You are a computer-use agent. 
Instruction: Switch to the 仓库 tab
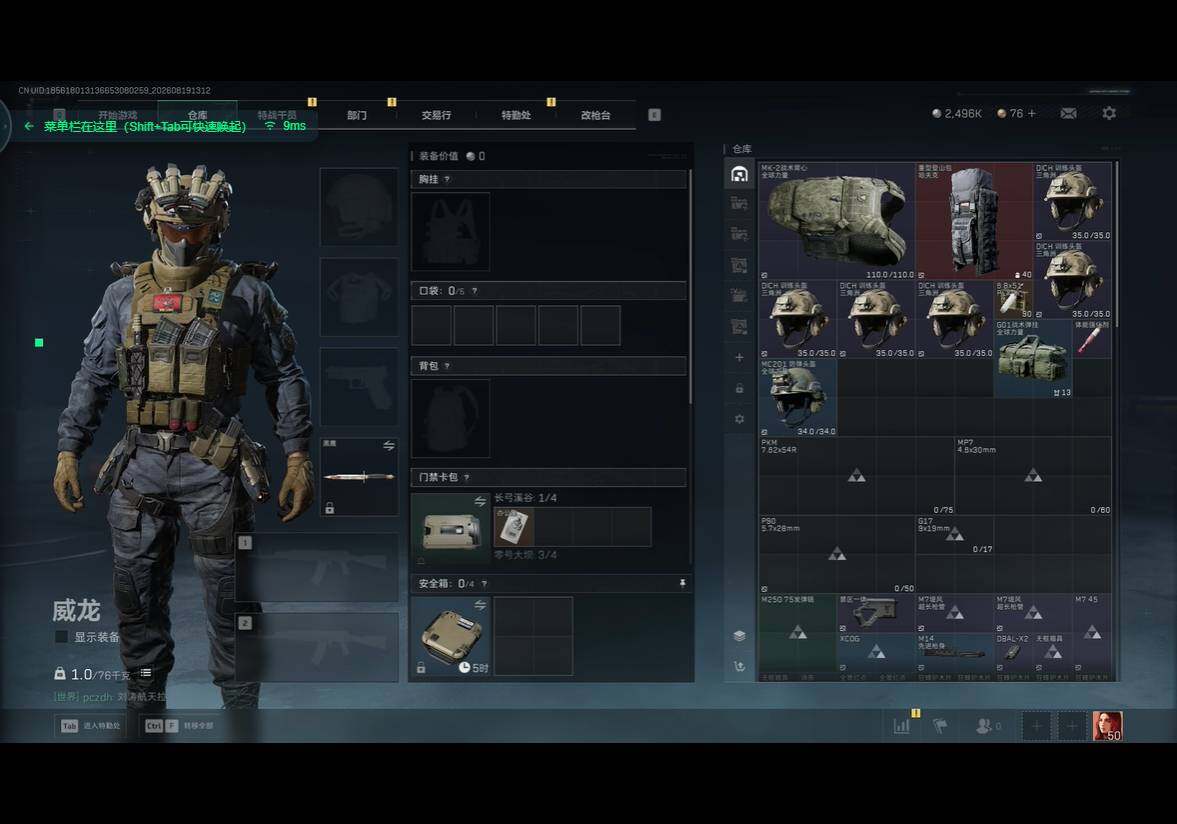click(x=197, y=115)
